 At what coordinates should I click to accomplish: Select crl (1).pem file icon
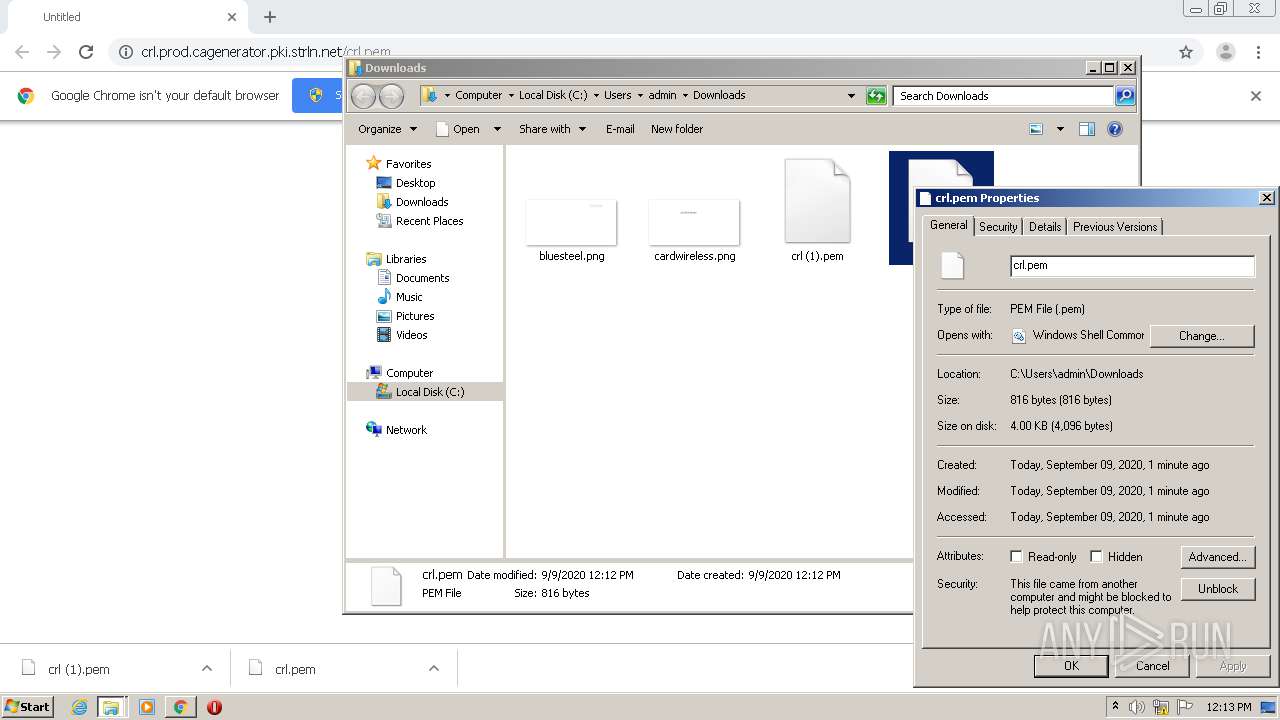click(x=817, y=201)
